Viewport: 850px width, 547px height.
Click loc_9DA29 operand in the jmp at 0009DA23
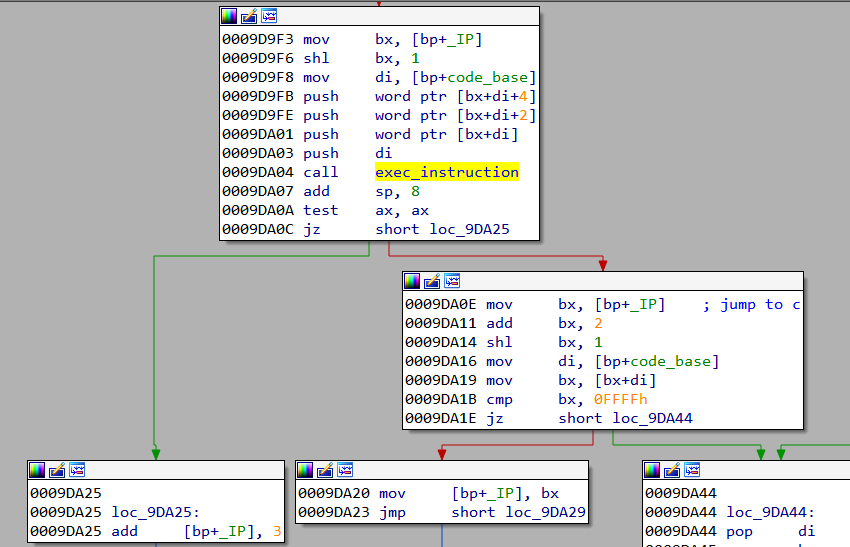pos(546,512)
